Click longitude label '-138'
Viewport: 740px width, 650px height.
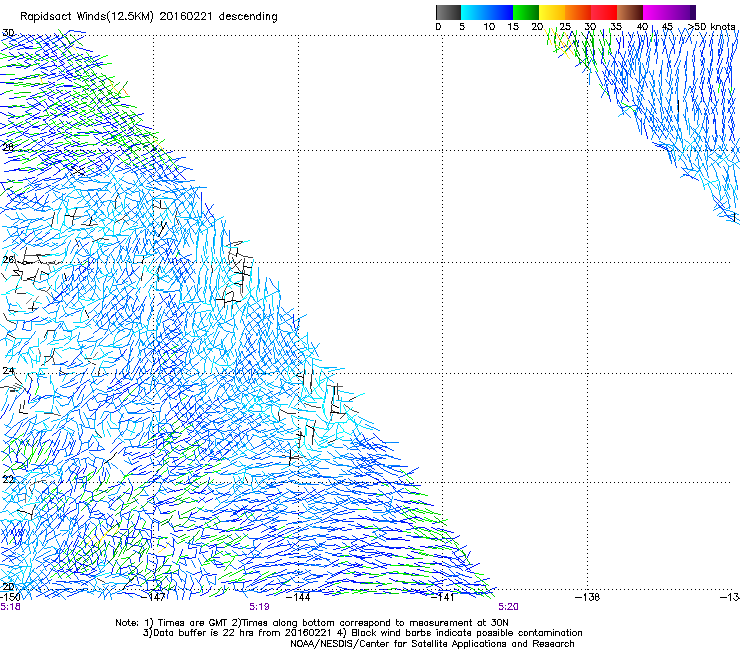point(588,597)
